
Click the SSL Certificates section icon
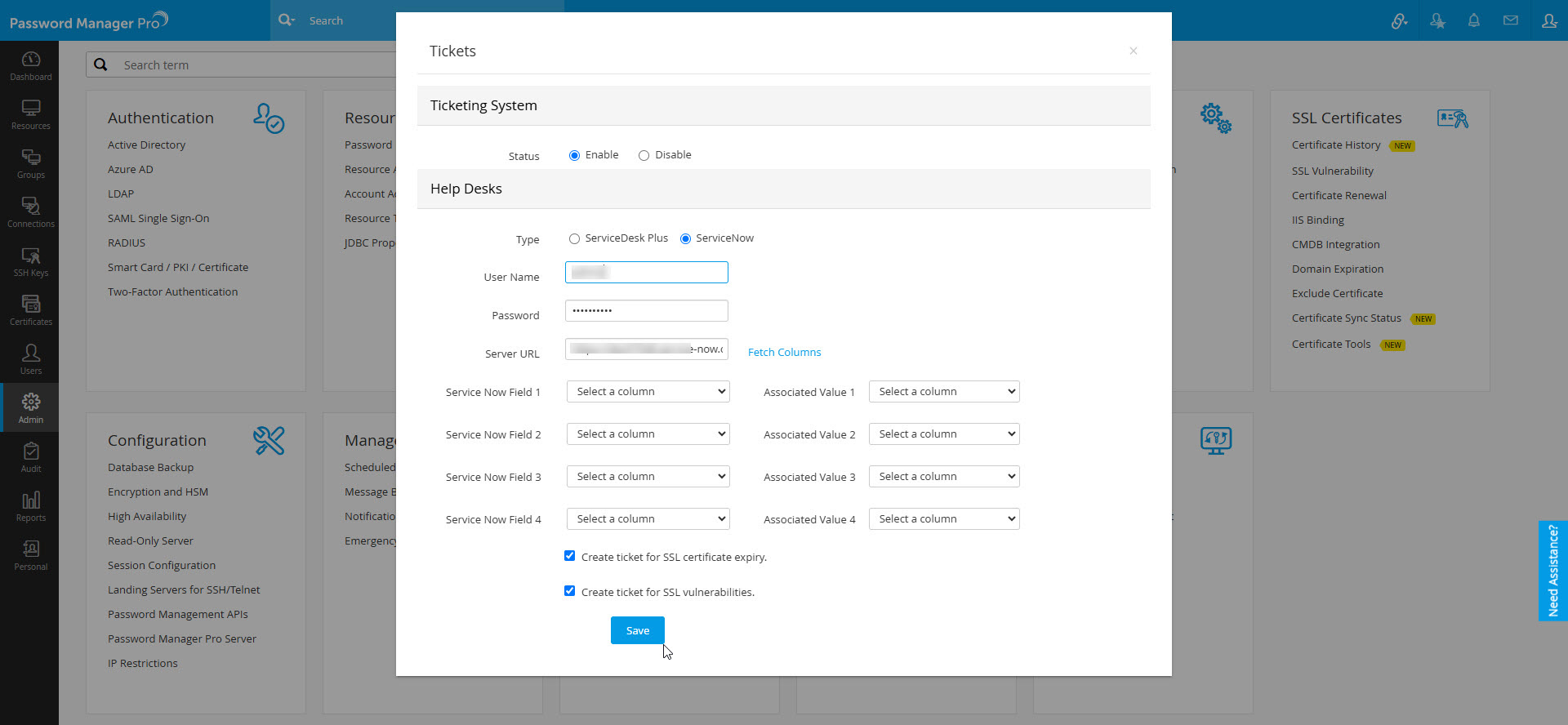(x=1453, y=119)
